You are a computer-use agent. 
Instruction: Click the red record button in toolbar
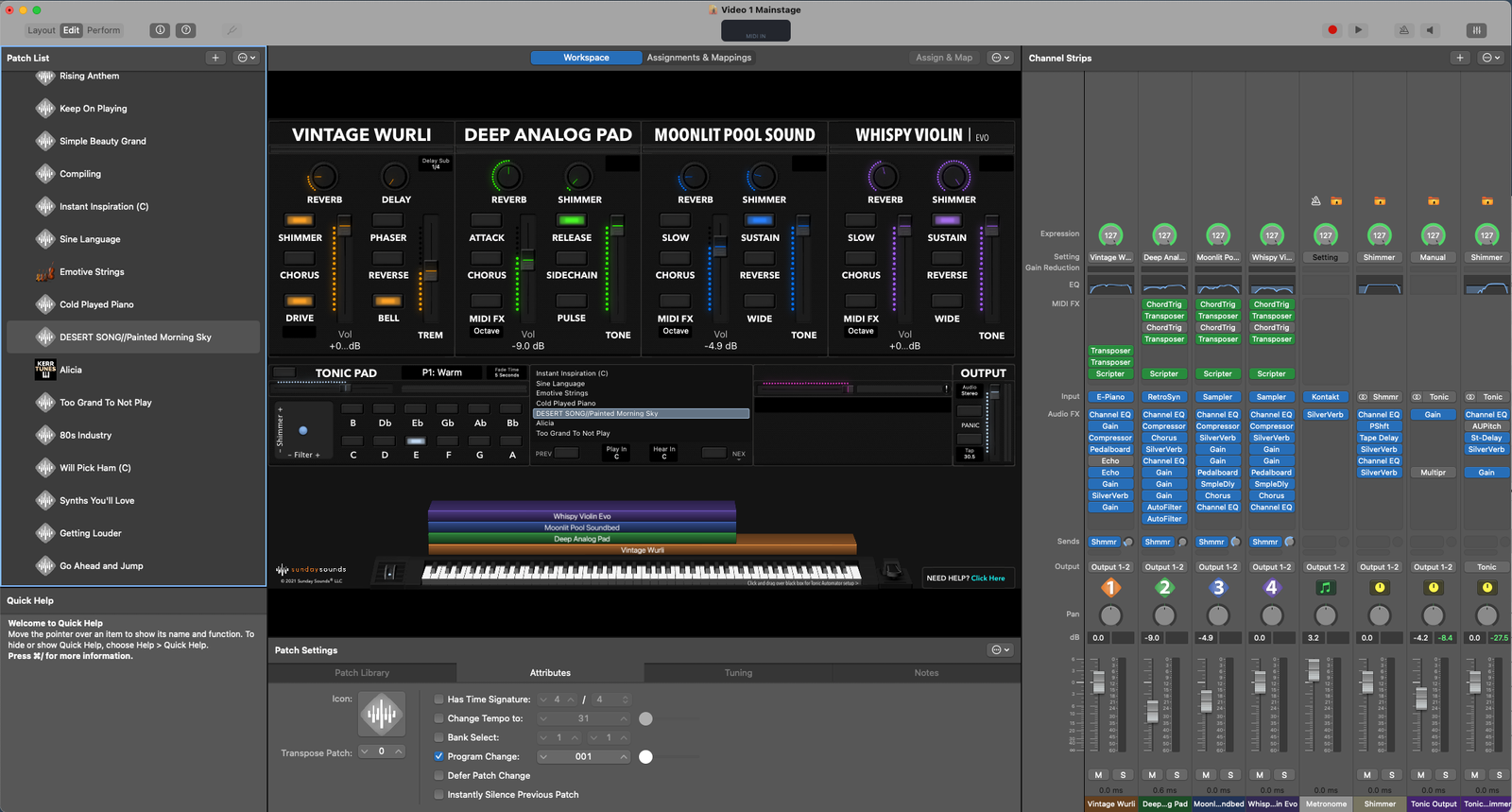(x=1332, y=30)
